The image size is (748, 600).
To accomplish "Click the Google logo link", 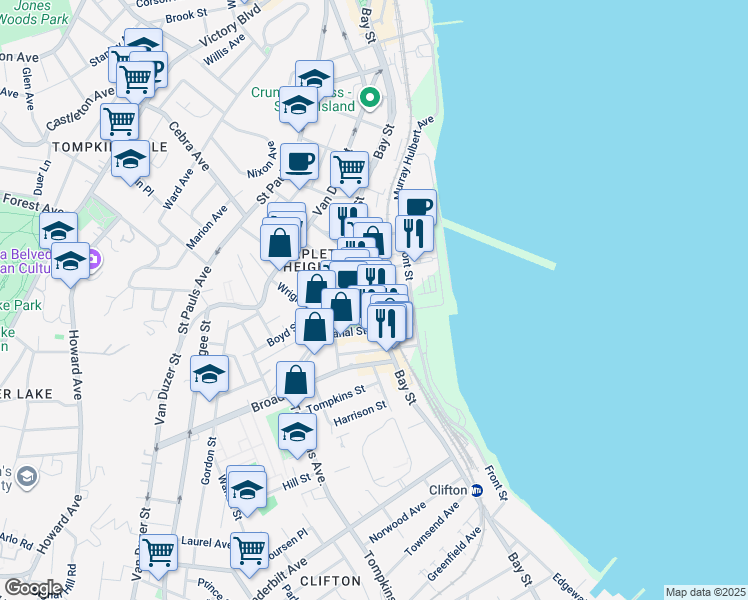I will [32, 588].
